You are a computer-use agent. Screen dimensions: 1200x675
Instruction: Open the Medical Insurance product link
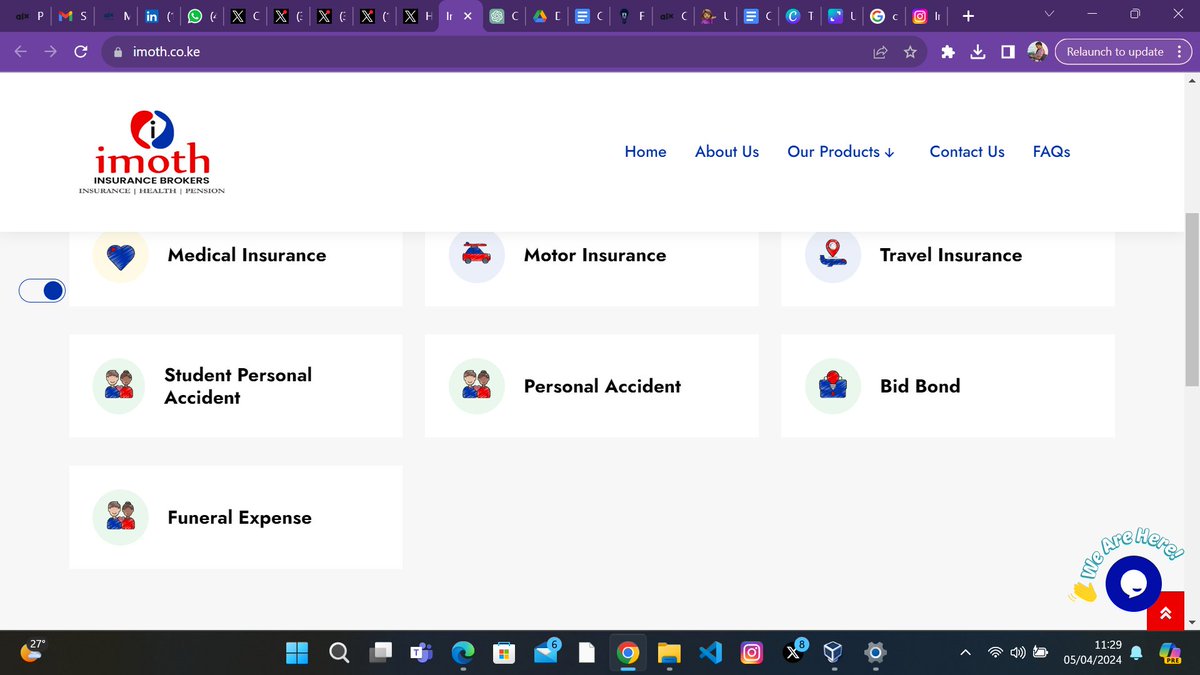pos(247,255)
